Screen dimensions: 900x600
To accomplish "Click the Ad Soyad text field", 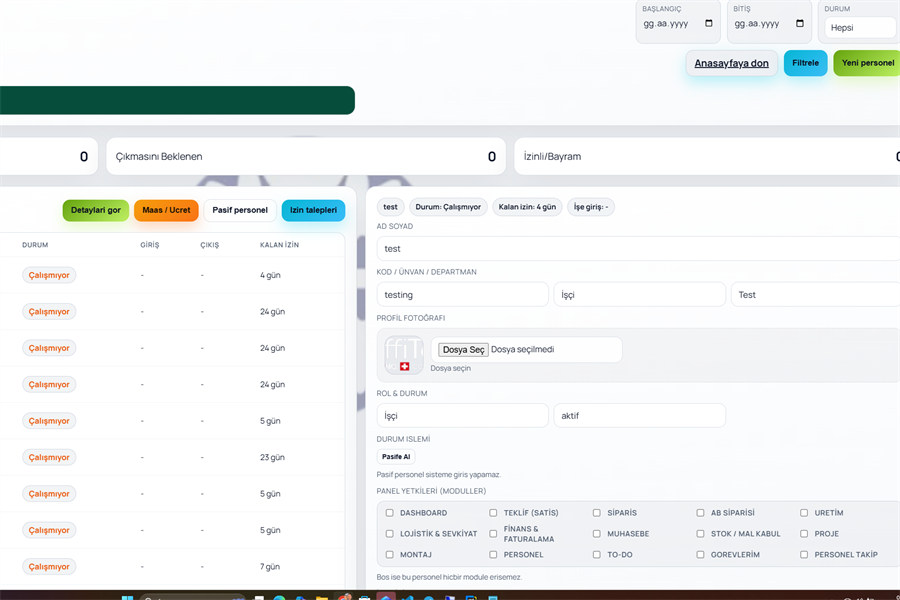I will [x=638, y=249].
